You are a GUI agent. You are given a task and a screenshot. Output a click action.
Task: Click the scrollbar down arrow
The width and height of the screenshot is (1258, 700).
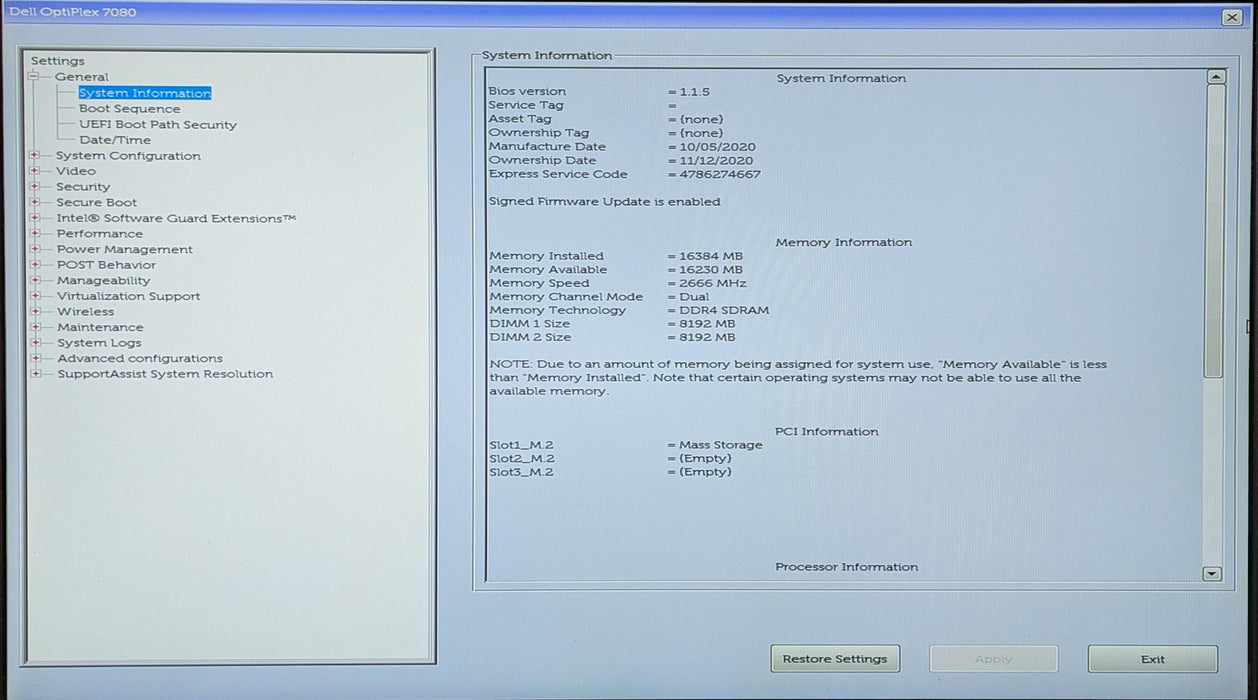[1213, 574]
